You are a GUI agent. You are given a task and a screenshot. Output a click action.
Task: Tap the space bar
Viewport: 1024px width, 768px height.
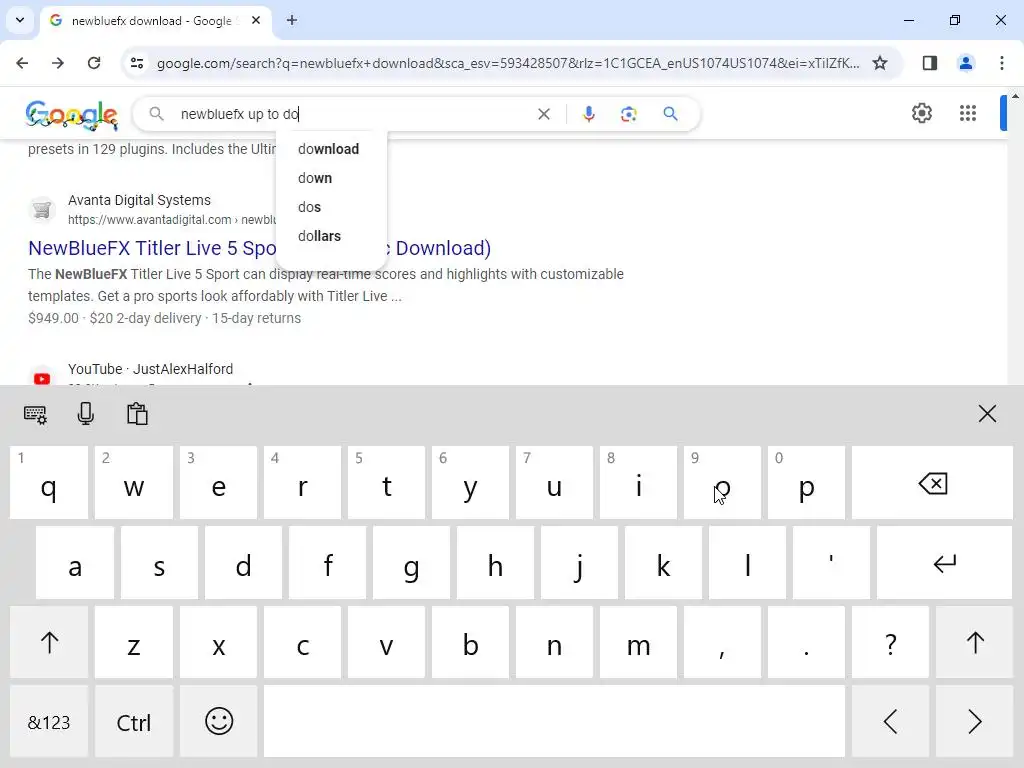(554, 722)
